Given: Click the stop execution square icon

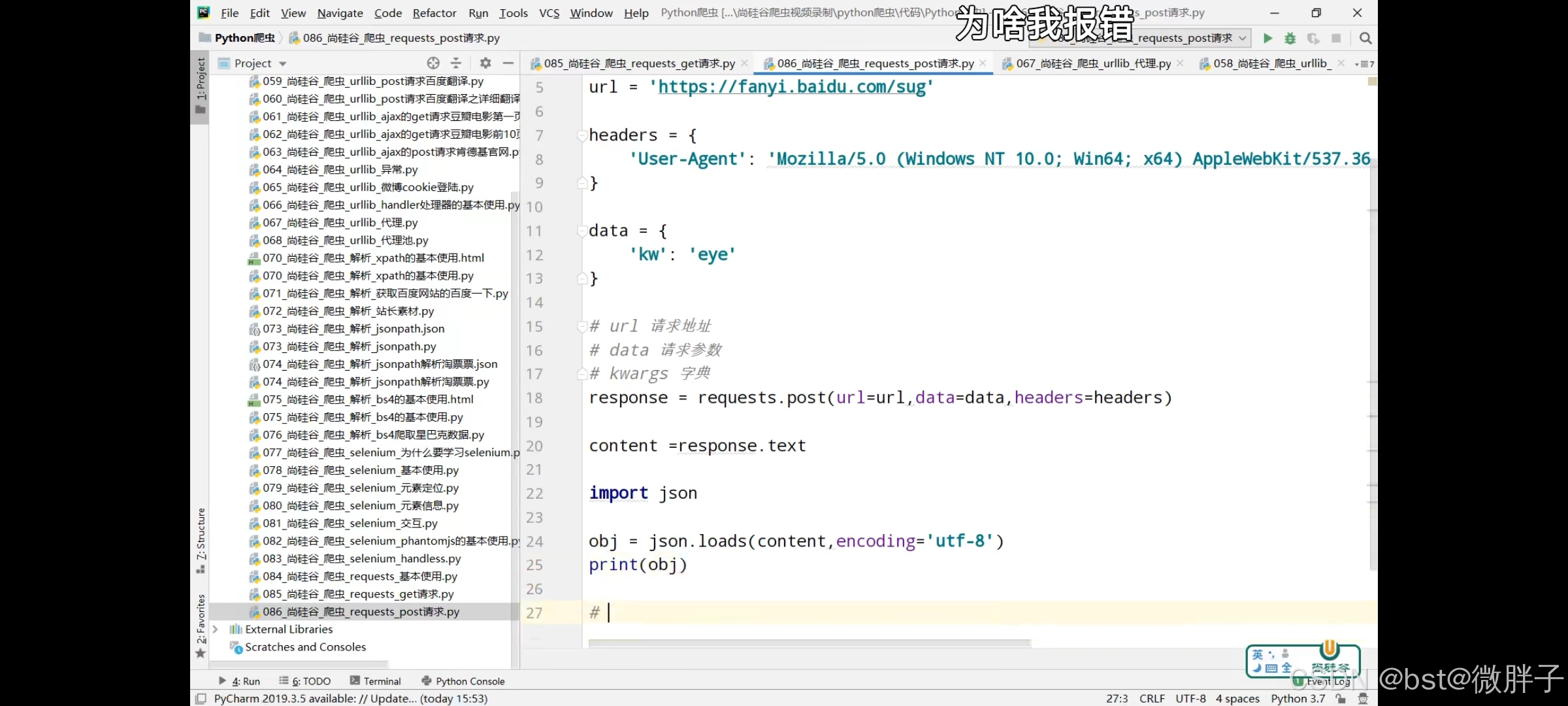Looking at the screenshot, I should tap(1336, 39).
